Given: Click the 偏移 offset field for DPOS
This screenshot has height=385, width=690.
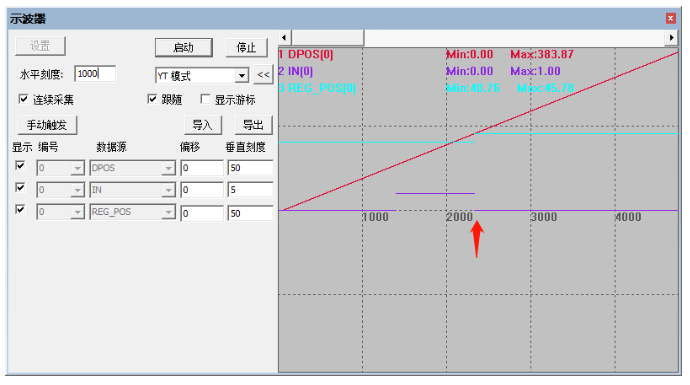Looking at the screenshot, I should pos(202,168).
